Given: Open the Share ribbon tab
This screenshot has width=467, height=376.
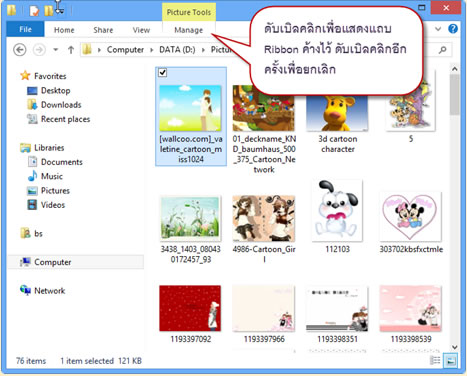Looking at the screenshot, I should click(x=103, y=30).
